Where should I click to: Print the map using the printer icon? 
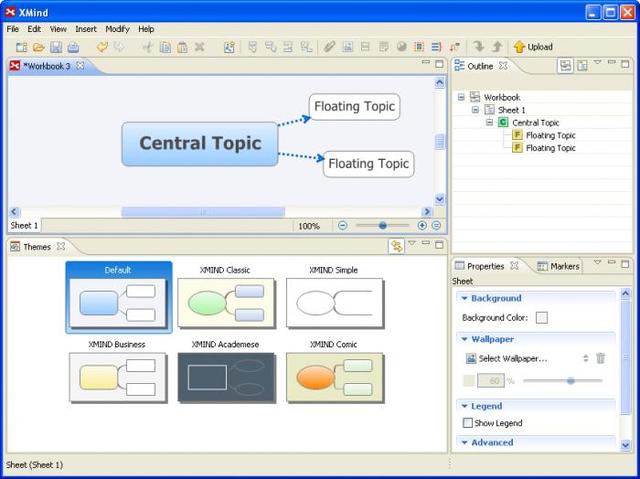click(x=73, y=47)
